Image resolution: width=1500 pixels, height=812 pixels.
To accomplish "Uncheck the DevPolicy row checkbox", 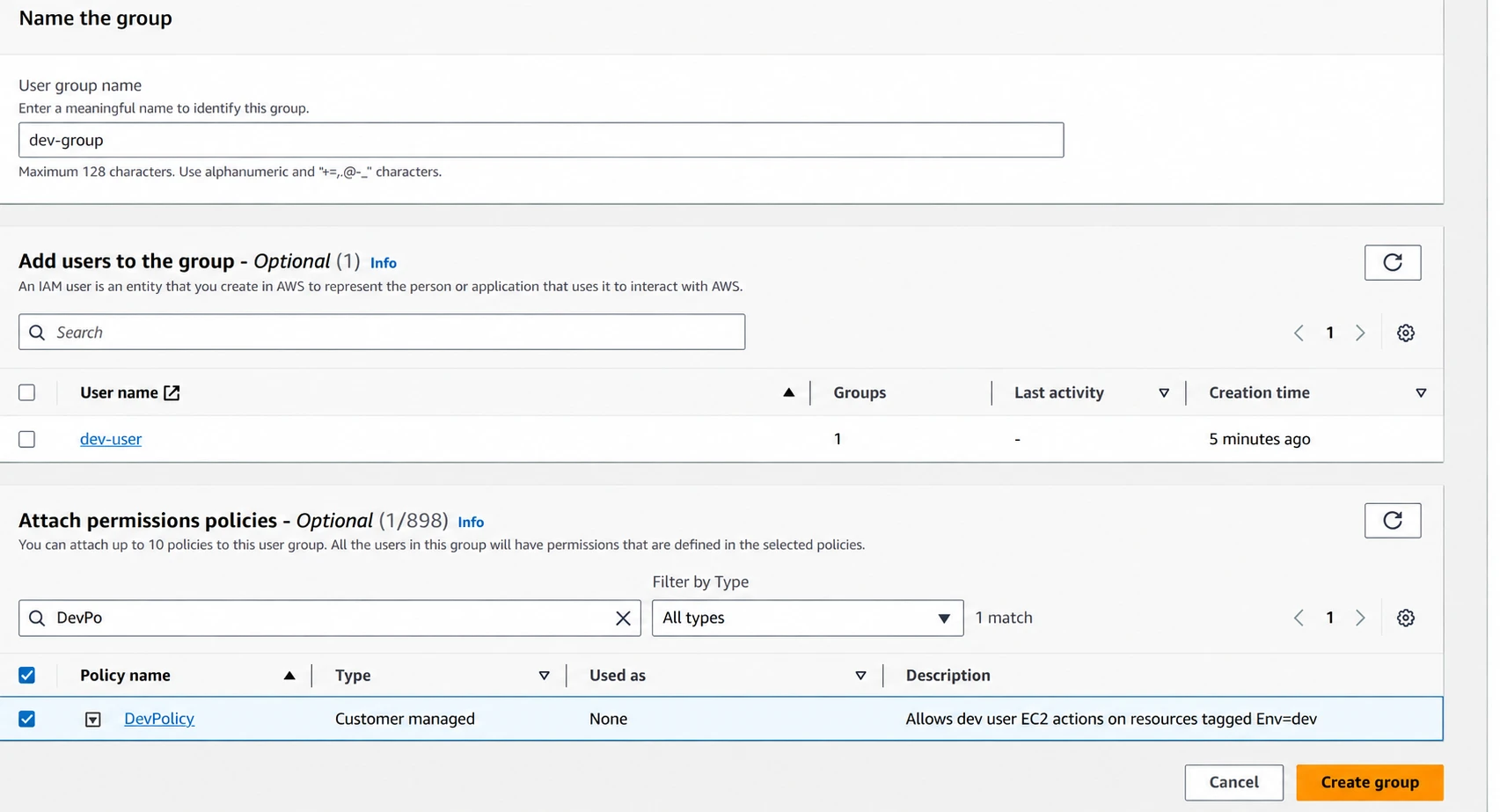I will click(27, 719).
